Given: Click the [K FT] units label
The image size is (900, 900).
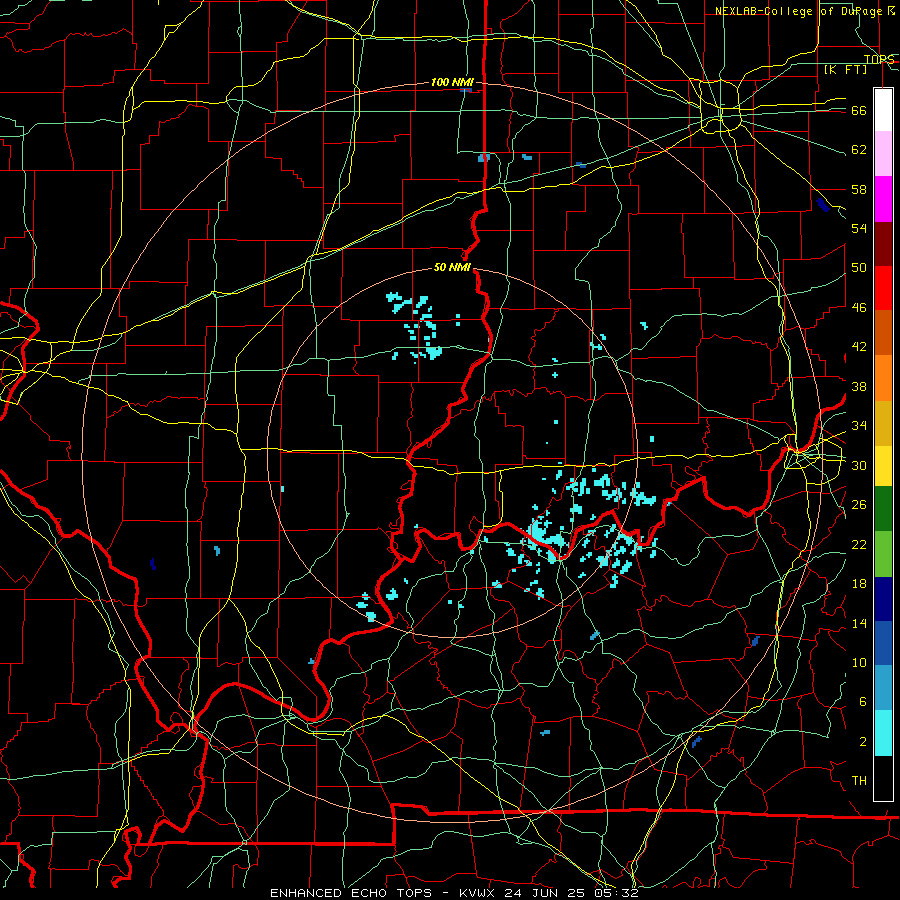Looking at the screenshot, I should tap(845, 69).
